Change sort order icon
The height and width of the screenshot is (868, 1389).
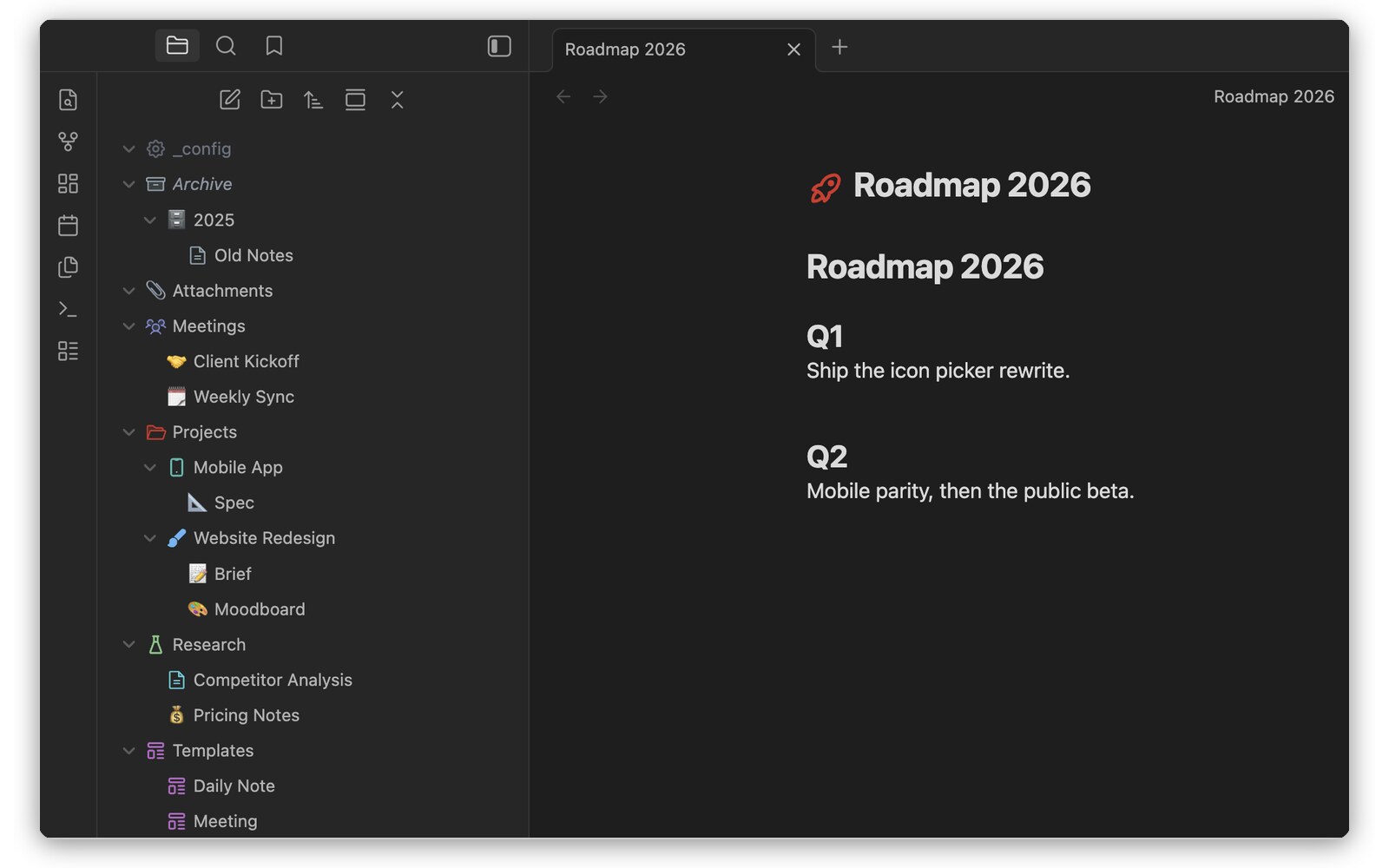coord(313,100)
